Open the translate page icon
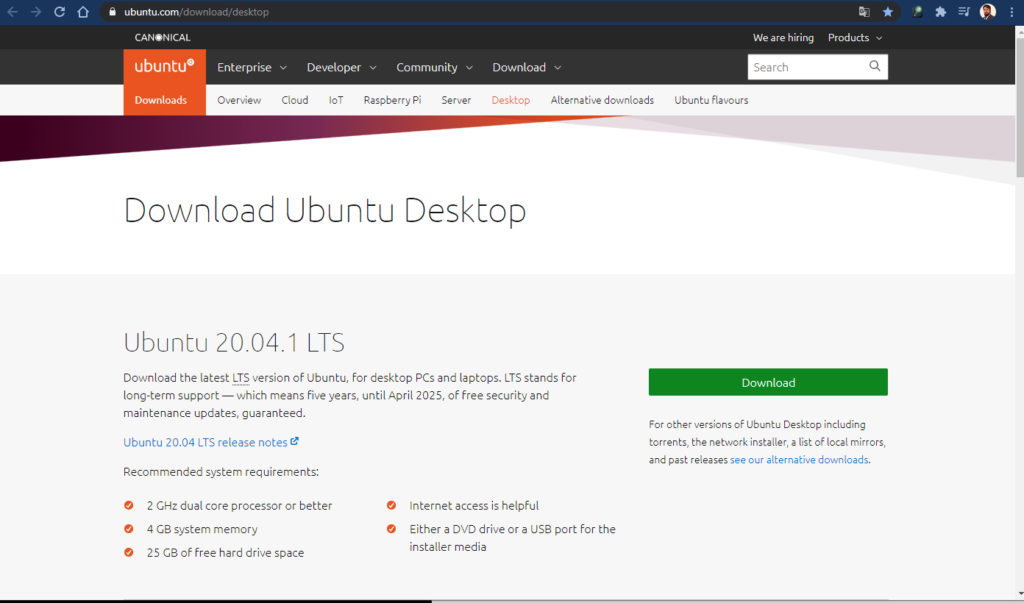 pyautogui.click(x=864, y=12)
